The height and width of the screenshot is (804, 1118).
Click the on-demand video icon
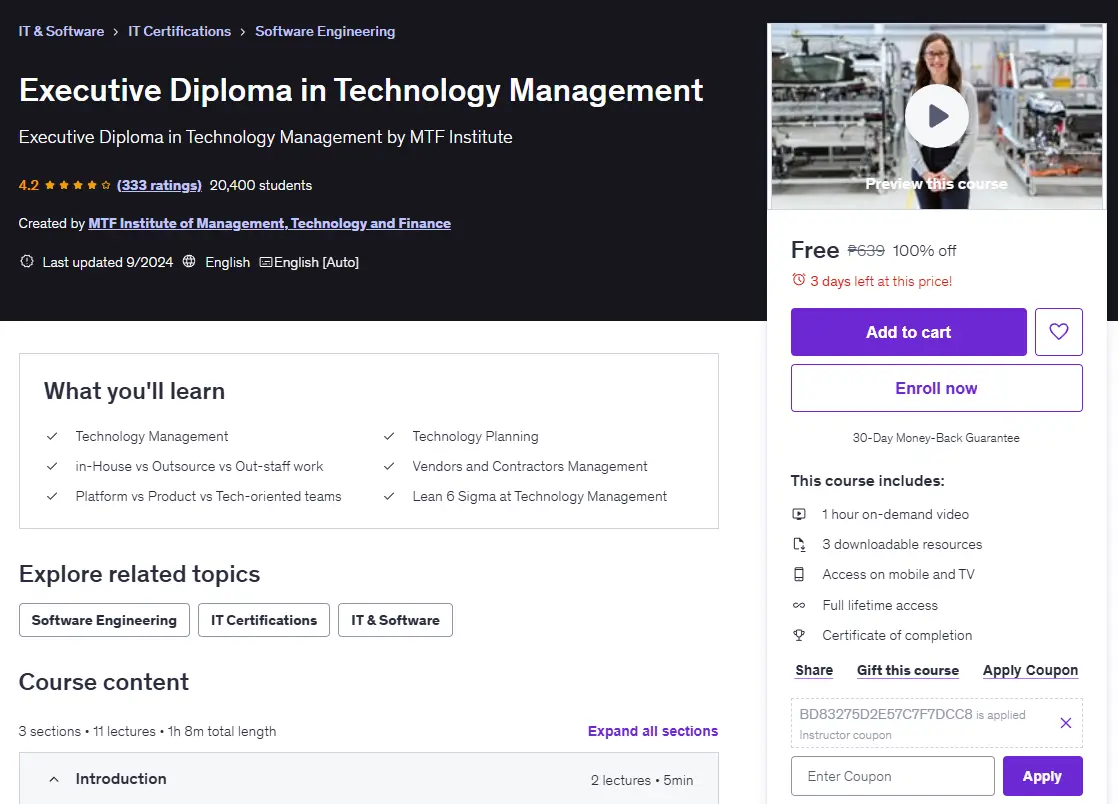click(799, 514)
